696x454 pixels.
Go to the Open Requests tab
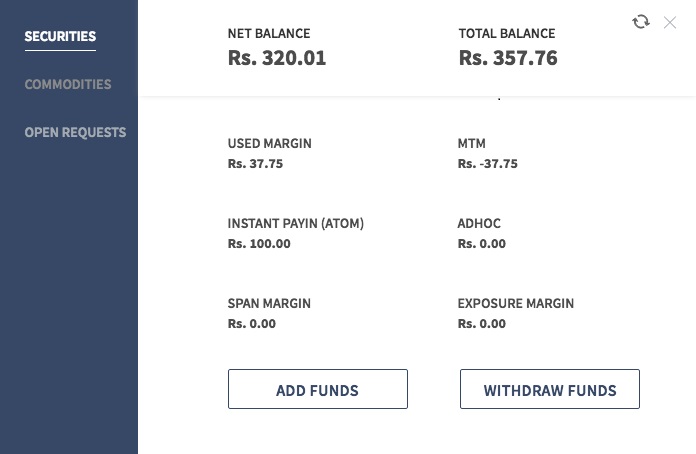75,132
